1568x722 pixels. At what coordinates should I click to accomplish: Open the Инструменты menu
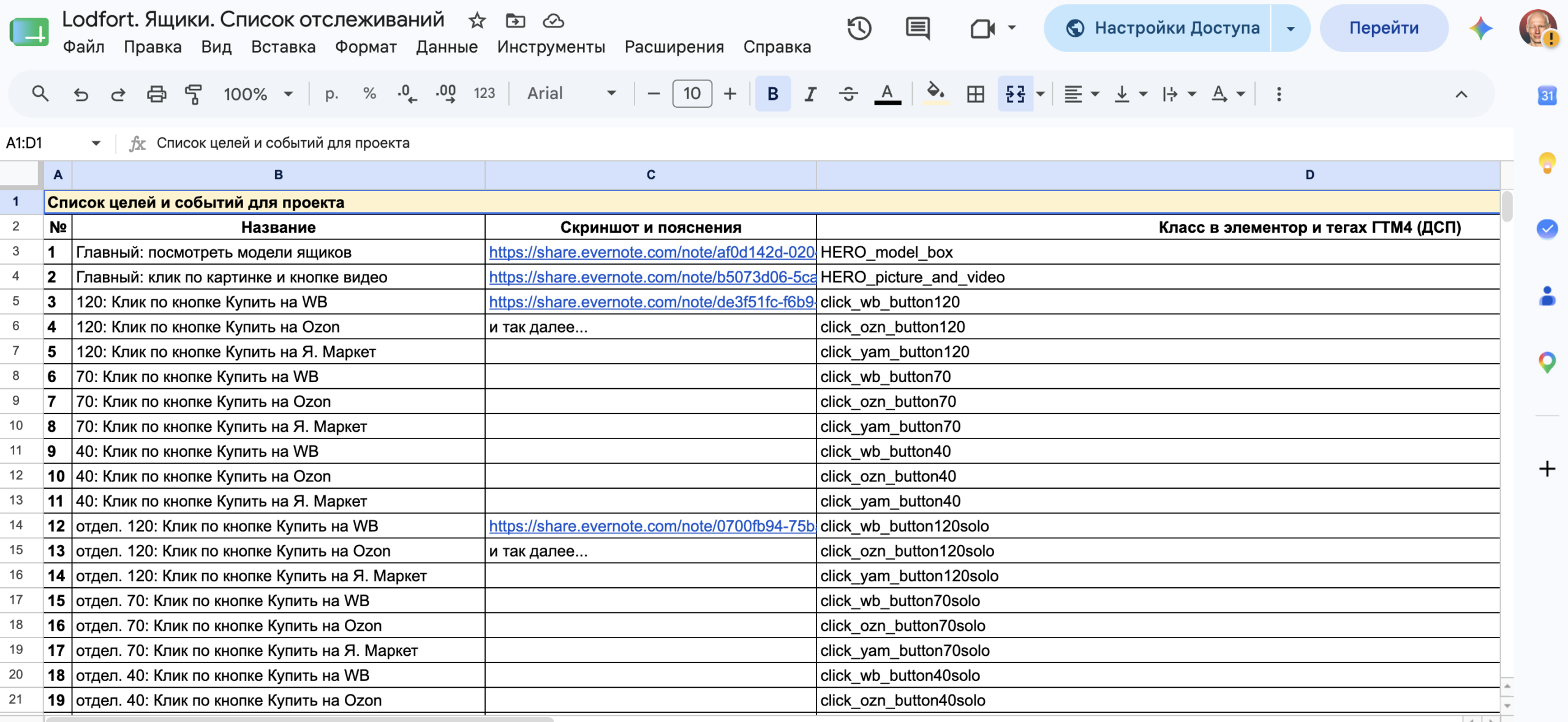pos(551,47)
